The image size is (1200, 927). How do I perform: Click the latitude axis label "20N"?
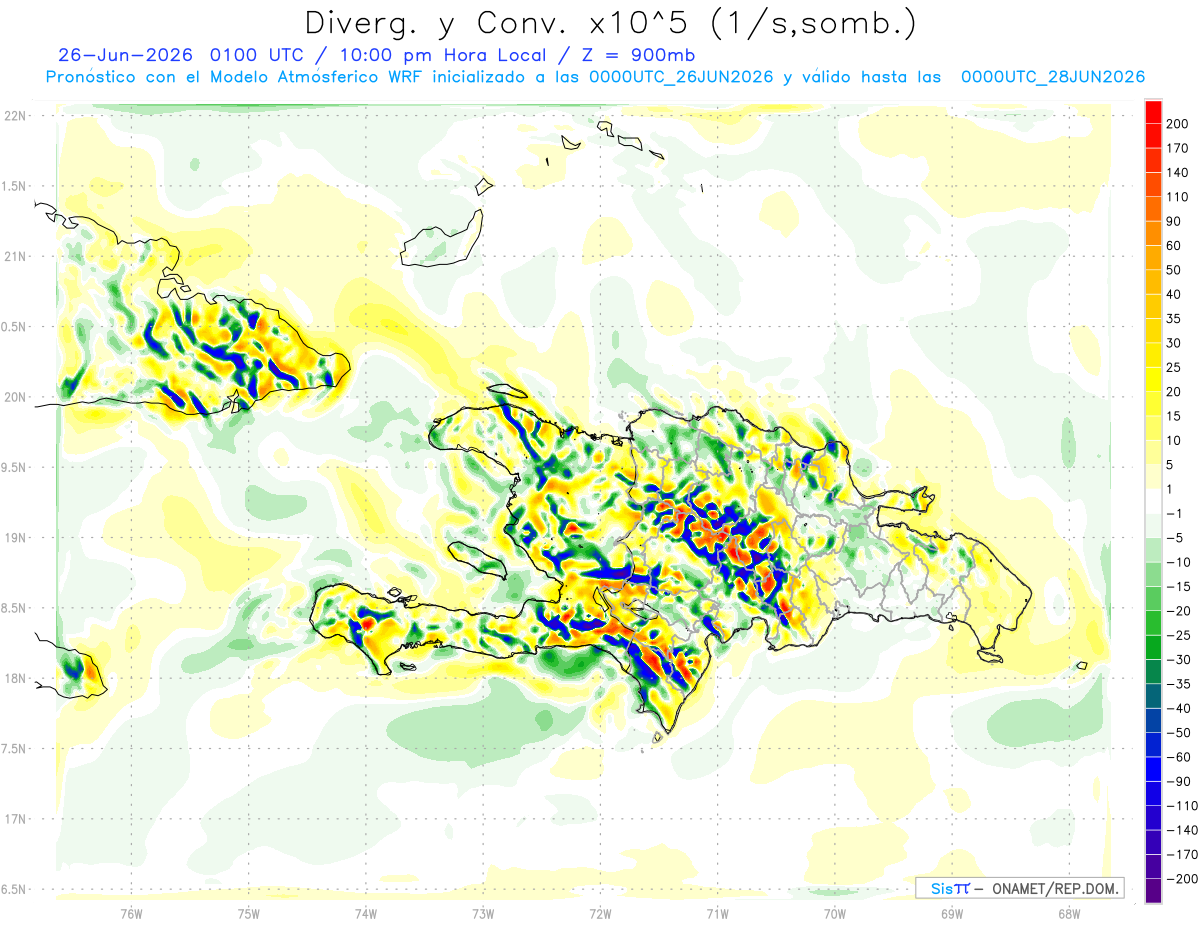click(x=15, y=397)
